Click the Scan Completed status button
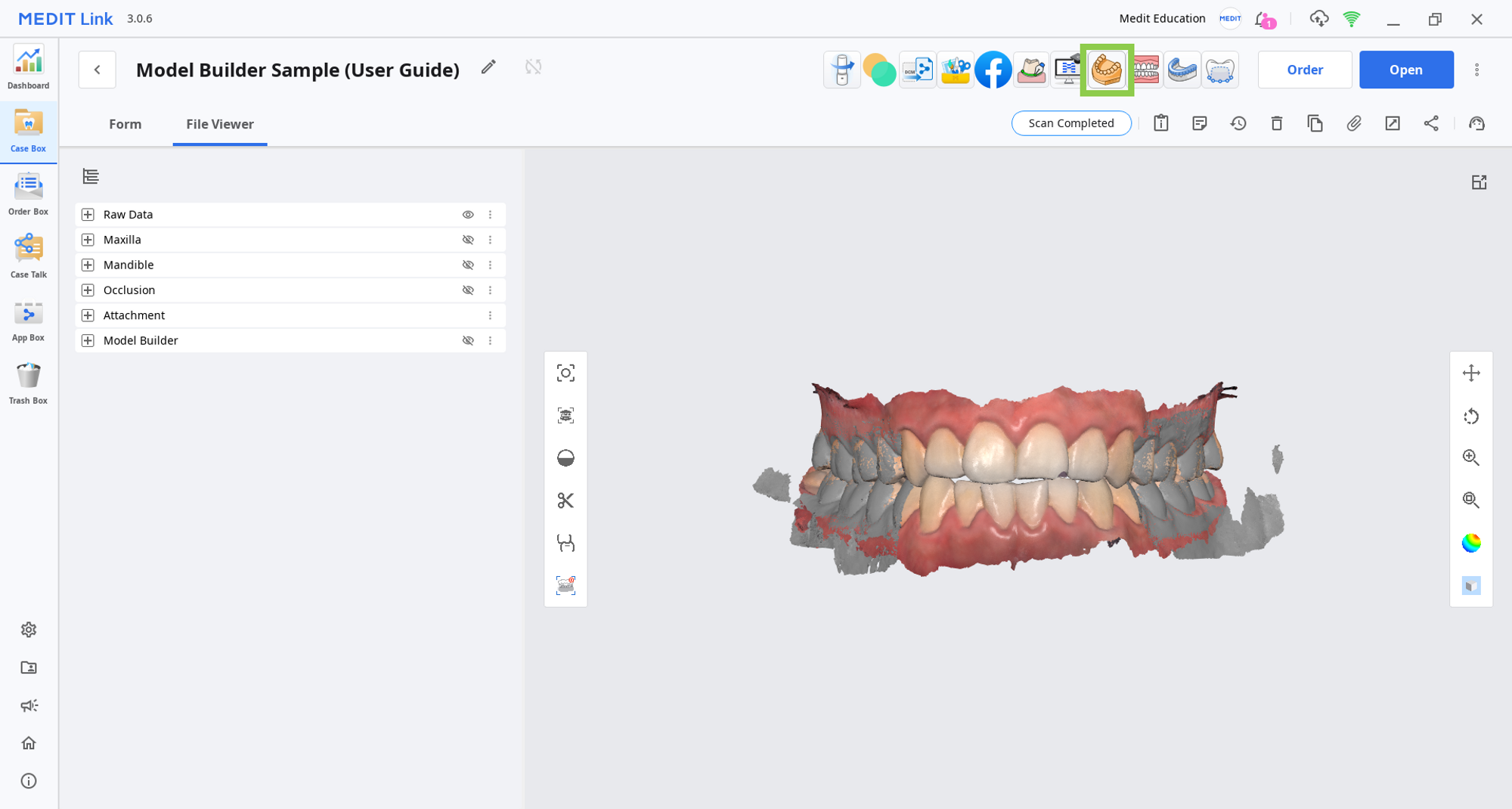This screenshot has width=1512, height=809. pos(1071,123)
